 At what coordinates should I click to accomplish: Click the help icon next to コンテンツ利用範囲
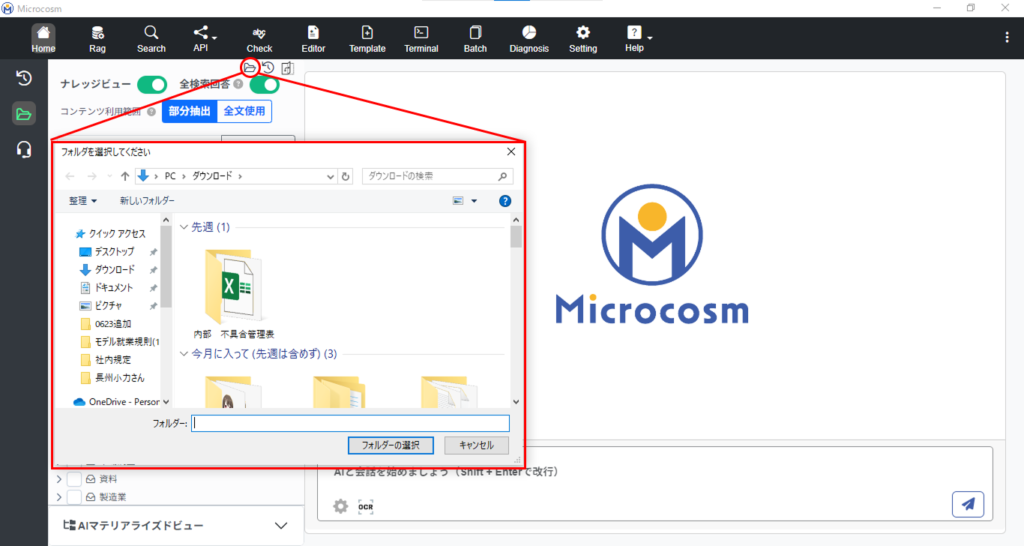(152, 112)
